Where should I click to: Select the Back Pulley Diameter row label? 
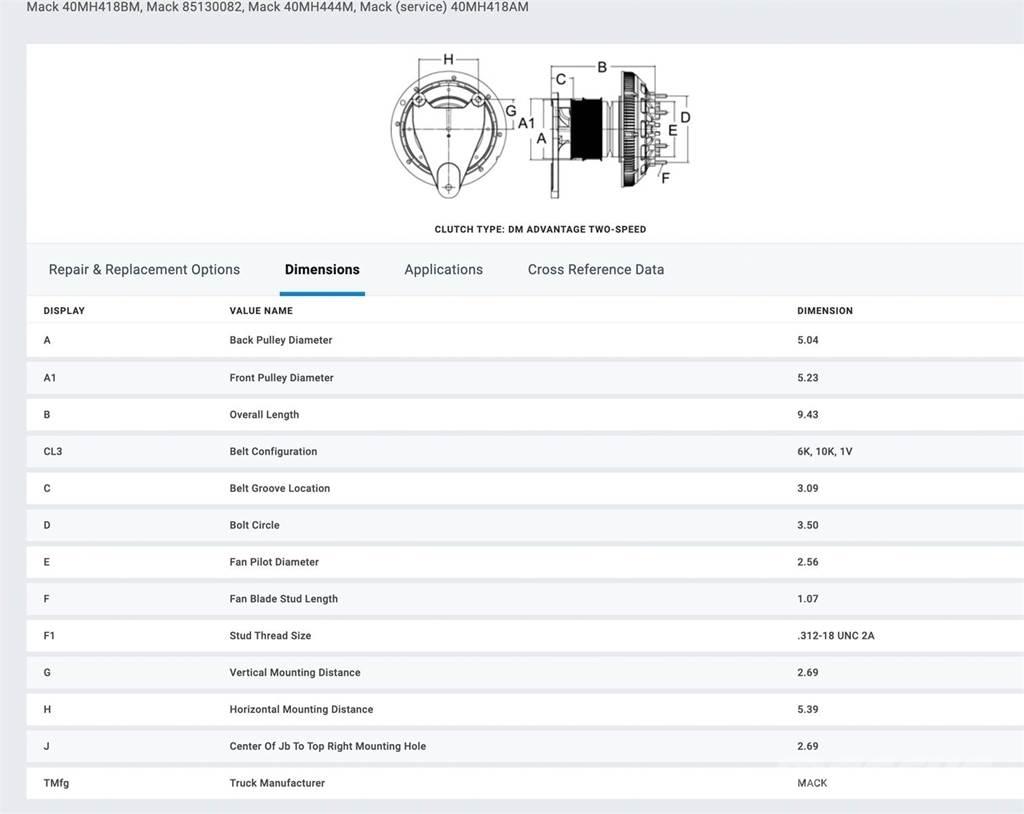pyautogui.click(x=280, y=341)
